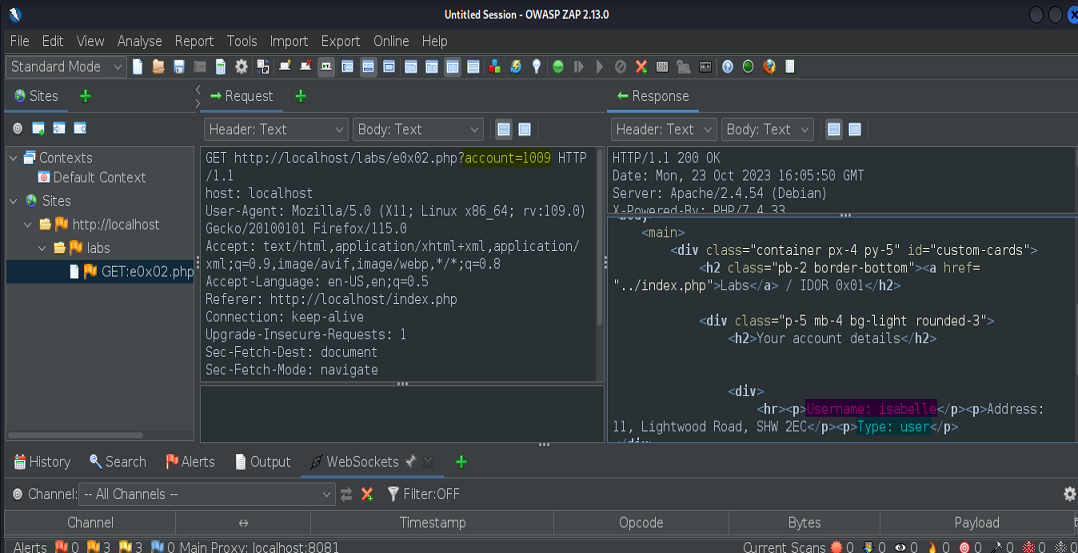Click the red X add custom break icon

pyautogui.click(x=642, y=67)
